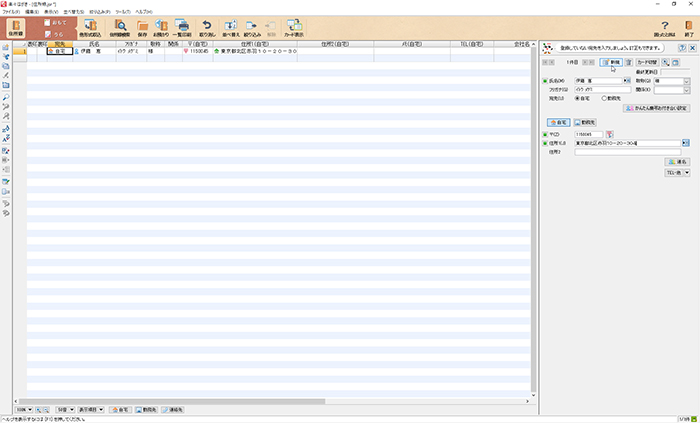This screenshot has width=700, height=423.
Task: Click the 保存 save icon
Action: [x=142, y=28]
